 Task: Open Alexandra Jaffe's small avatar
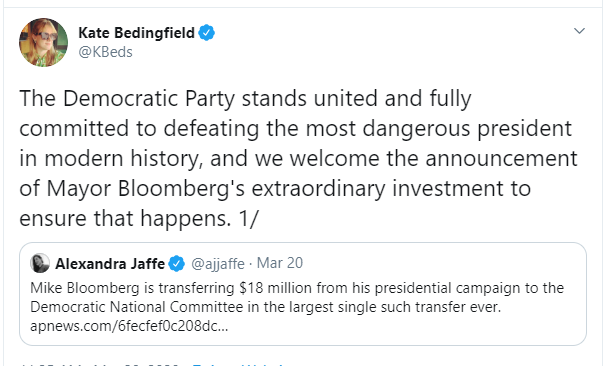point(40,263)
